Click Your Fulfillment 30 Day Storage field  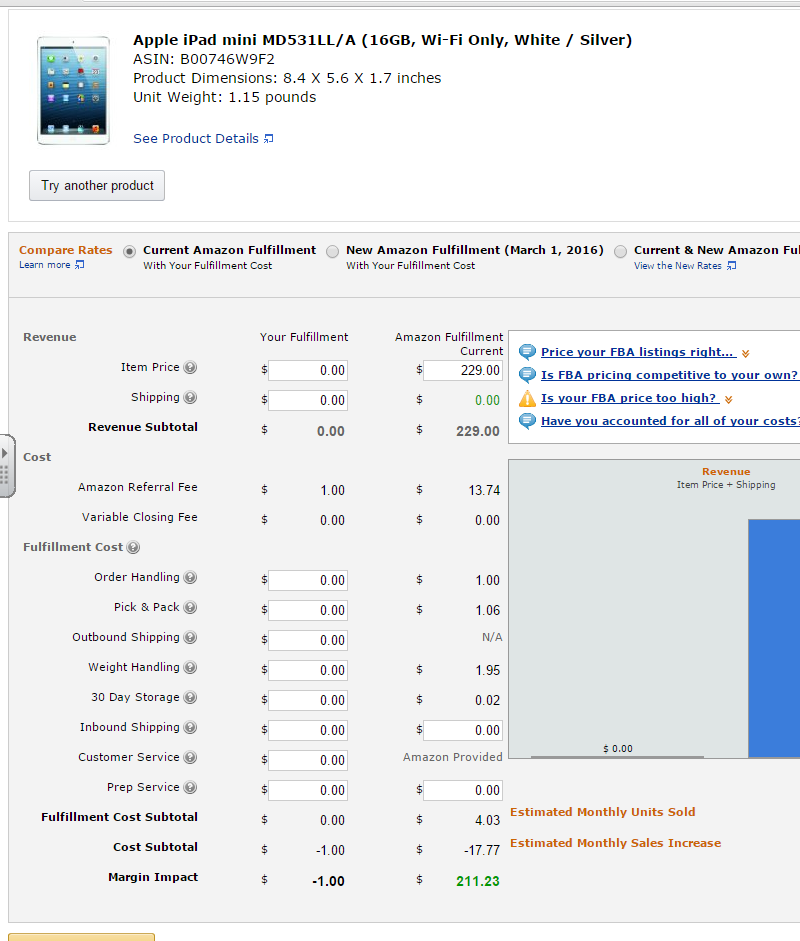[x=308, y=700]
